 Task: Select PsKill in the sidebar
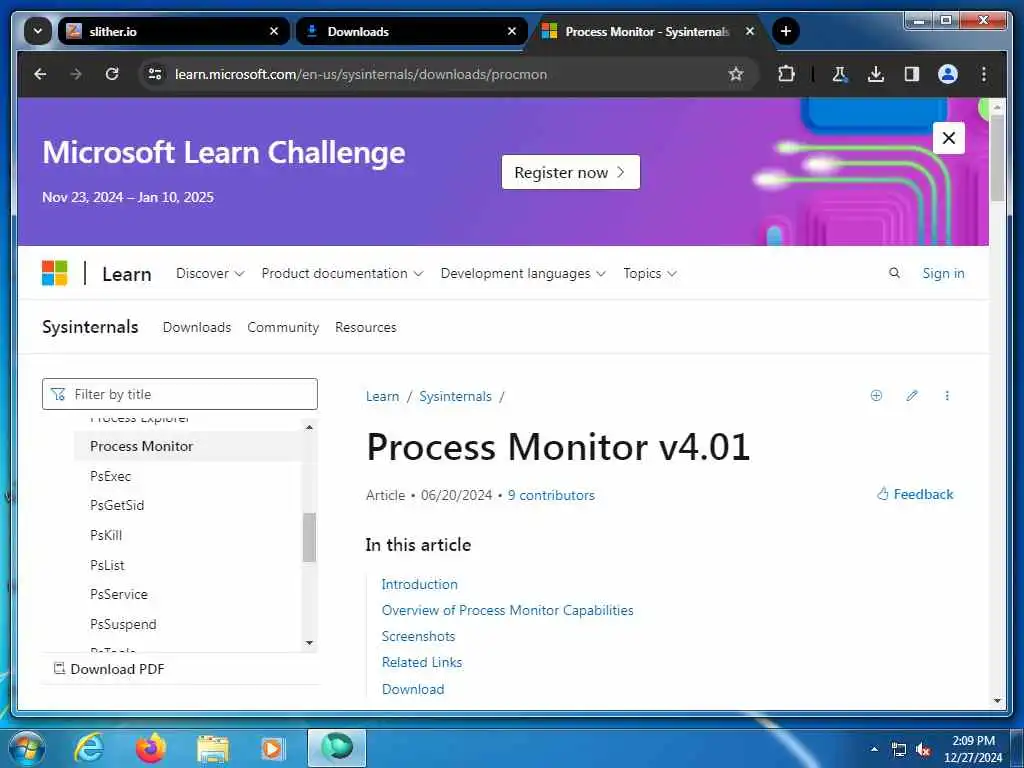click(106, 536)
